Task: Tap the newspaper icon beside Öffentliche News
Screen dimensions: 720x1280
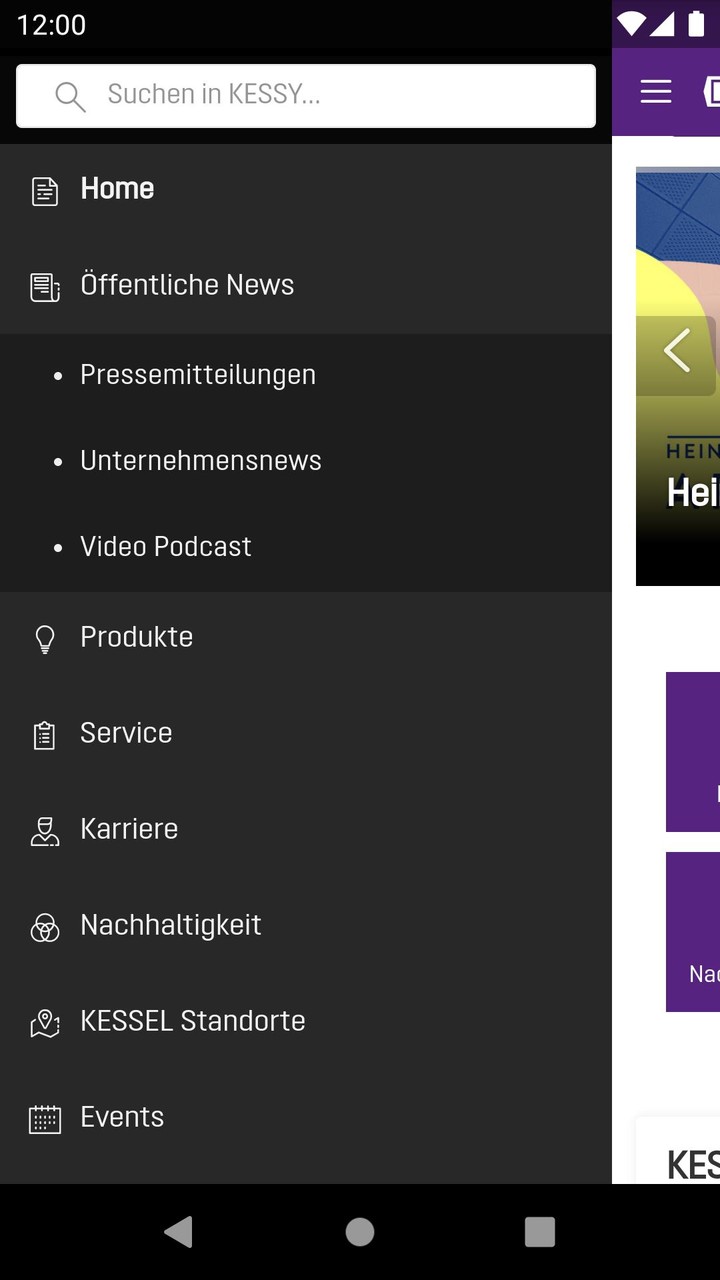Action: click(x=45, y=287)
